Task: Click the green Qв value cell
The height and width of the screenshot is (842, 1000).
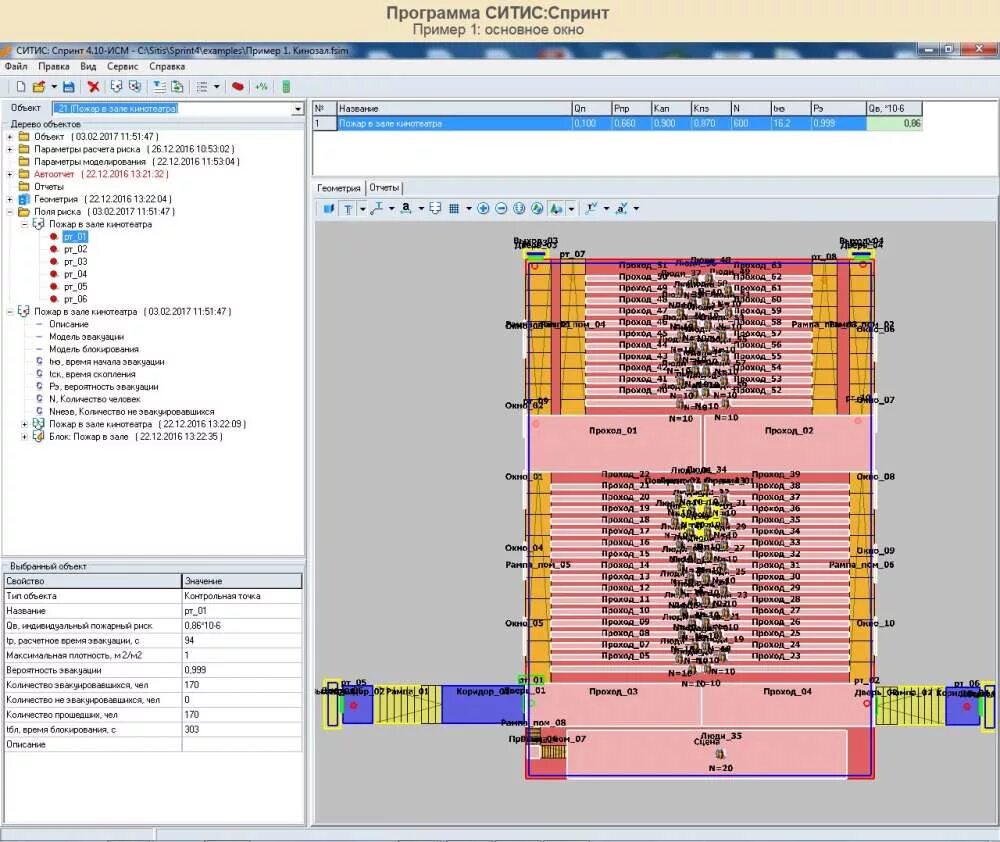Action: 894,123
